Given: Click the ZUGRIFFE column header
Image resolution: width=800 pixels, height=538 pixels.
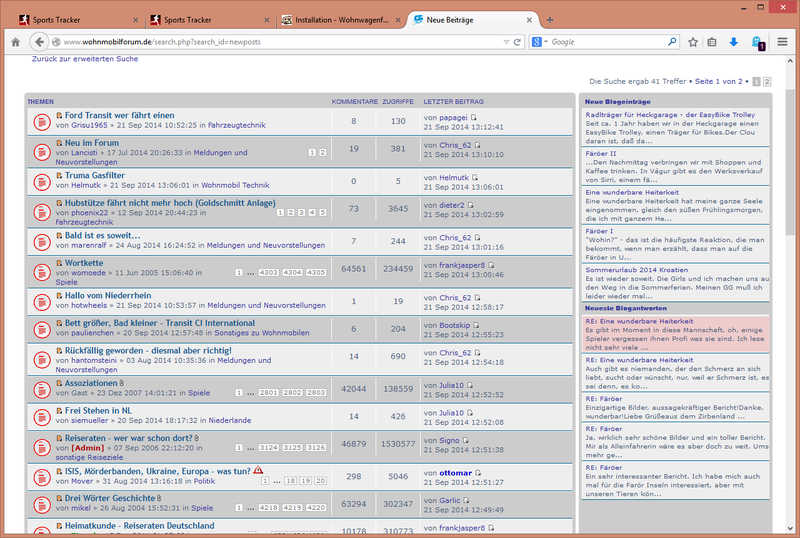Looking at the screenshot, I should point(398,102).
